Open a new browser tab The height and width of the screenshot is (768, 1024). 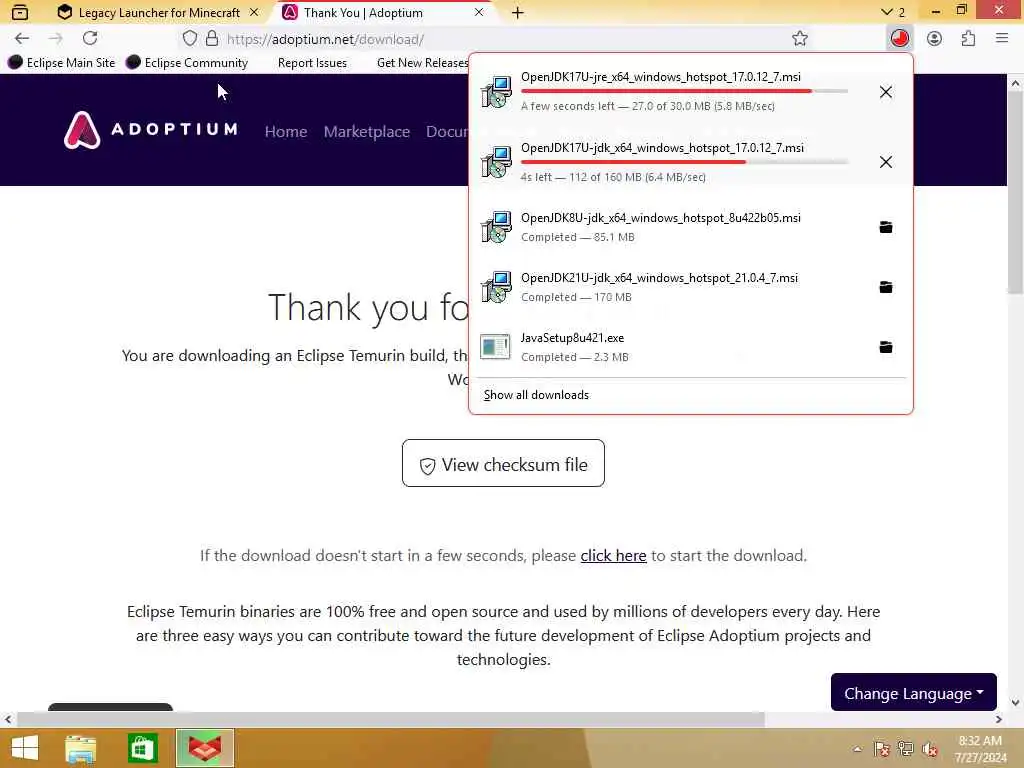(x=517, y=12)
